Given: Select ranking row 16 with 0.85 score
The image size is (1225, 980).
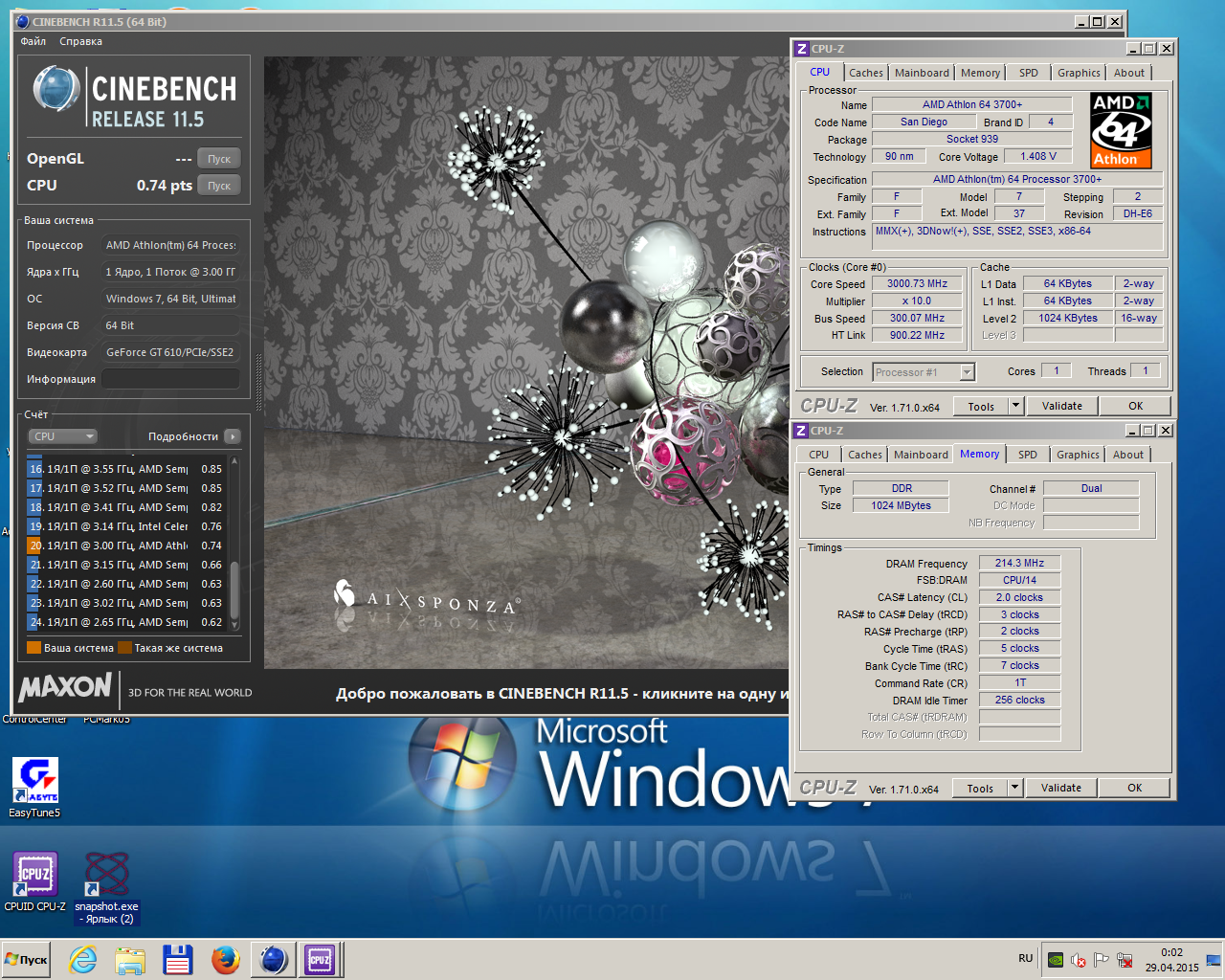Looking at the screenshot, I should [x=126, y=469].
